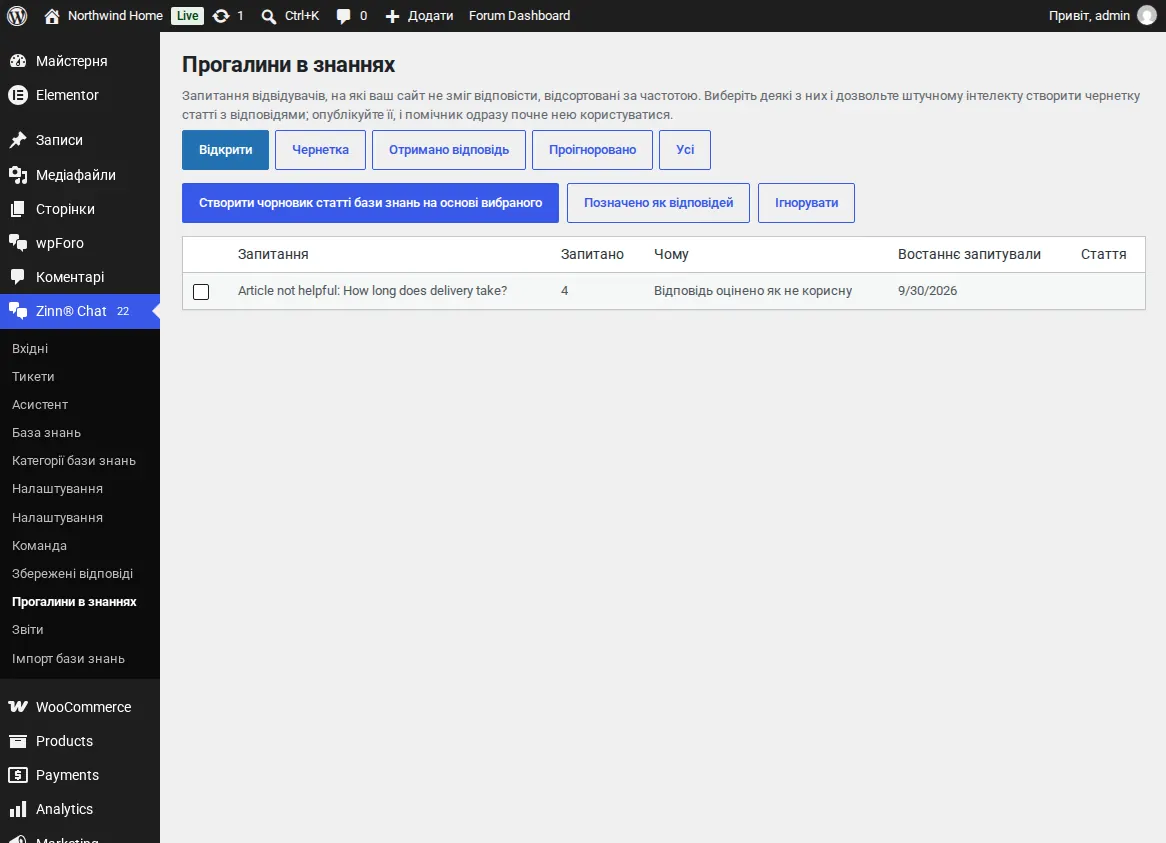Click the Elementor icon in the sidebar
1166x843 pixels.
tap(18, 95)
